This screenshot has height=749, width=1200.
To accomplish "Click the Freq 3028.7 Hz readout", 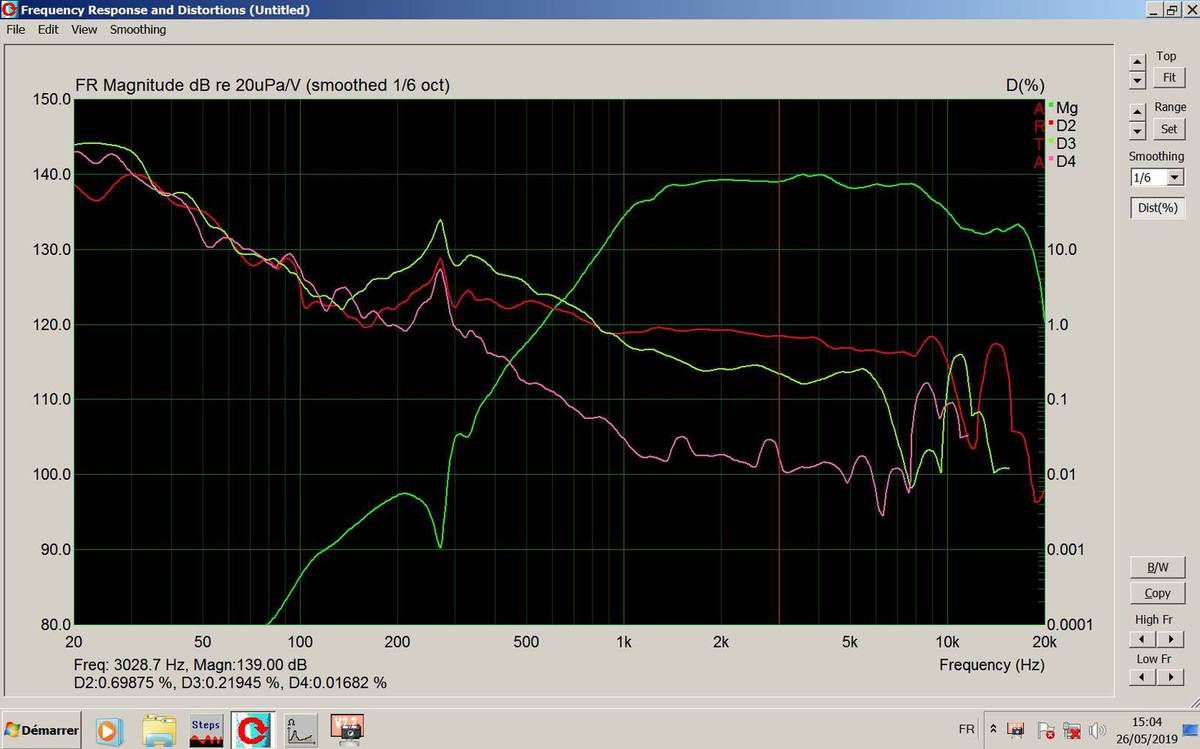I will coord(190,665).
